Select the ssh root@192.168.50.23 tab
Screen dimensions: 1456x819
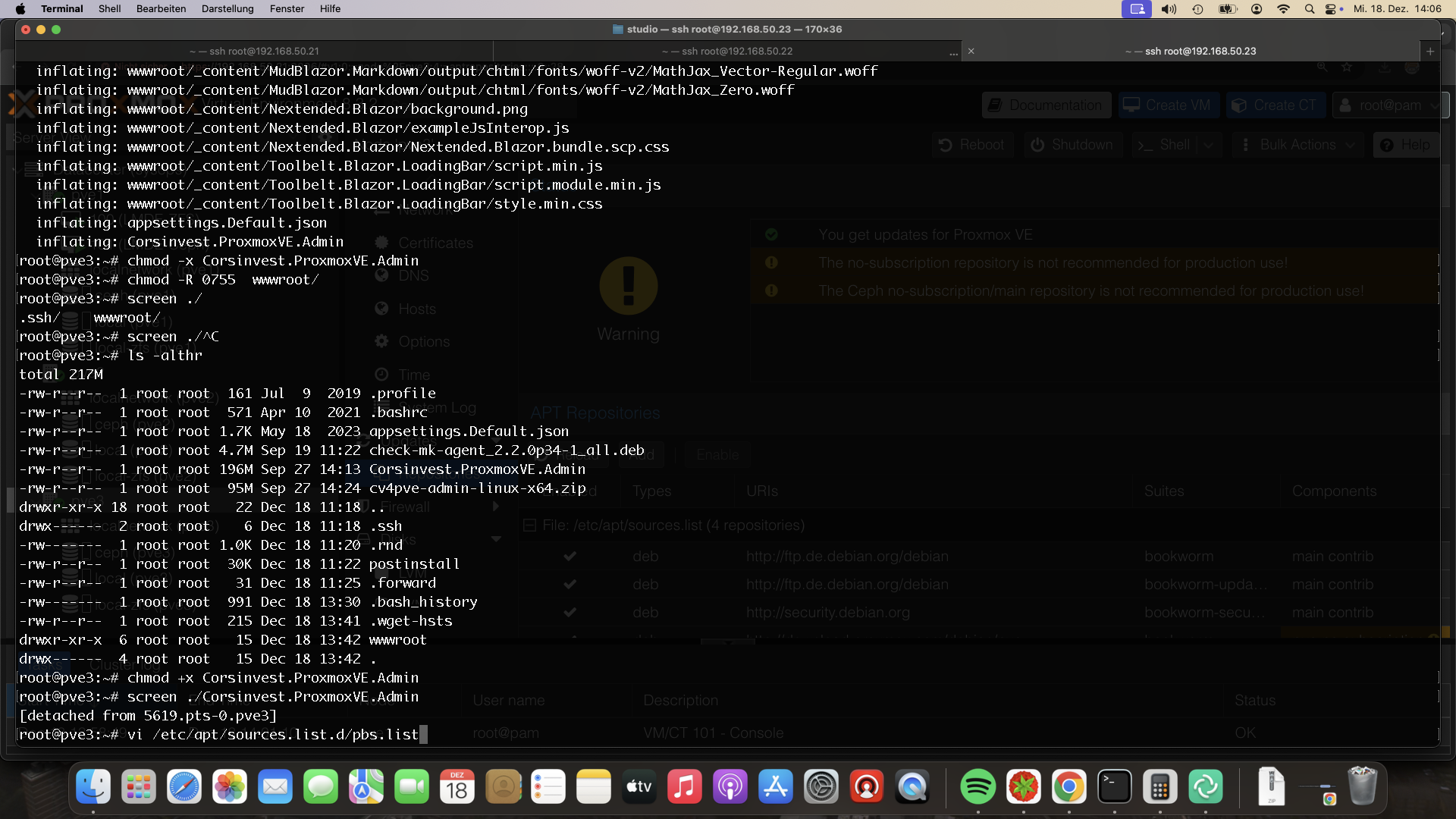1191,51
